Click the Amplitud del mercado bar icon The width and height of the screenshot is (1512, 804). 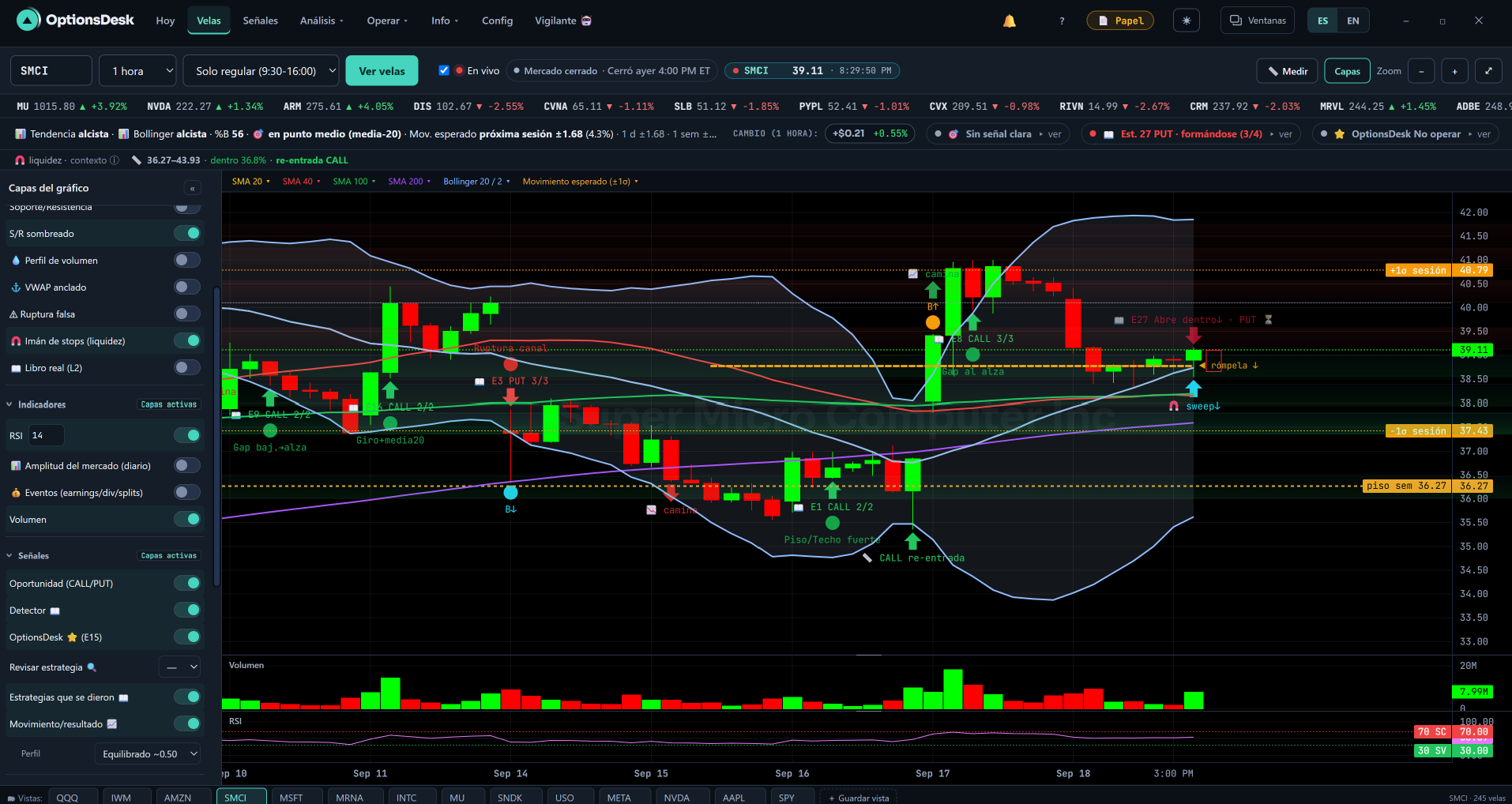pos(16,466)
